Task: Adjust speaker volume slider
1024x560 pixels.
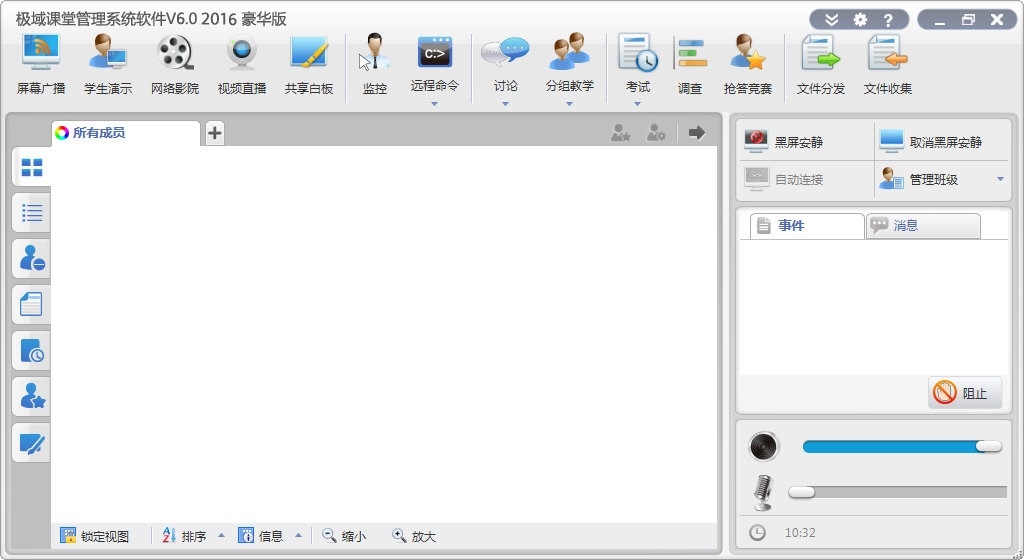Action: click(902, 446)
